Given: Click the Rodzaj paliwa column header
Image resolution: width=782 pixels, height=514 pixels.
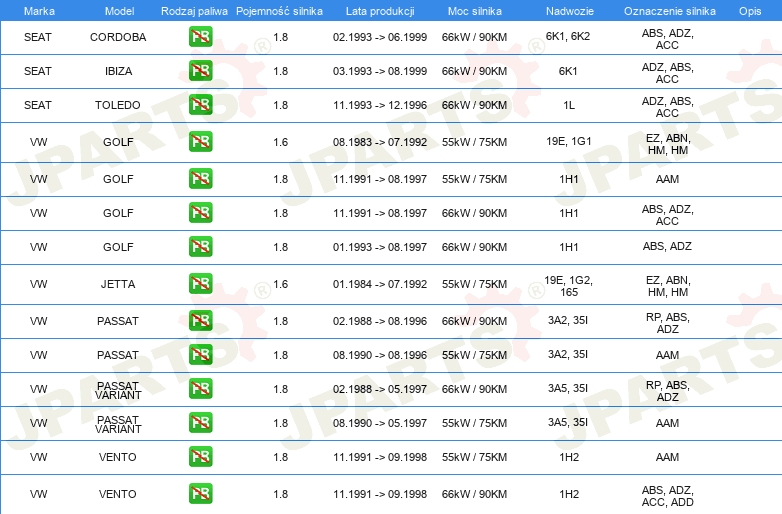Looking at the screenshot, I should coord(194,11).
